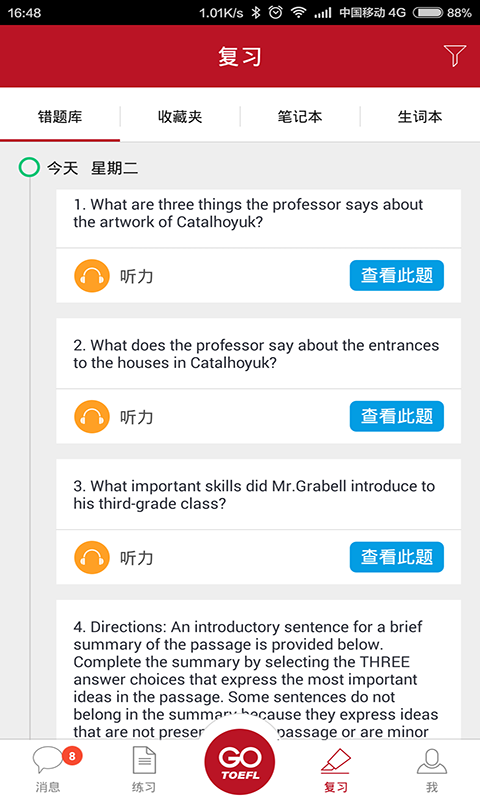This screenshot has width=480, height=800.
Task: Open question 4 summary directions card
Action: point(259,669)
